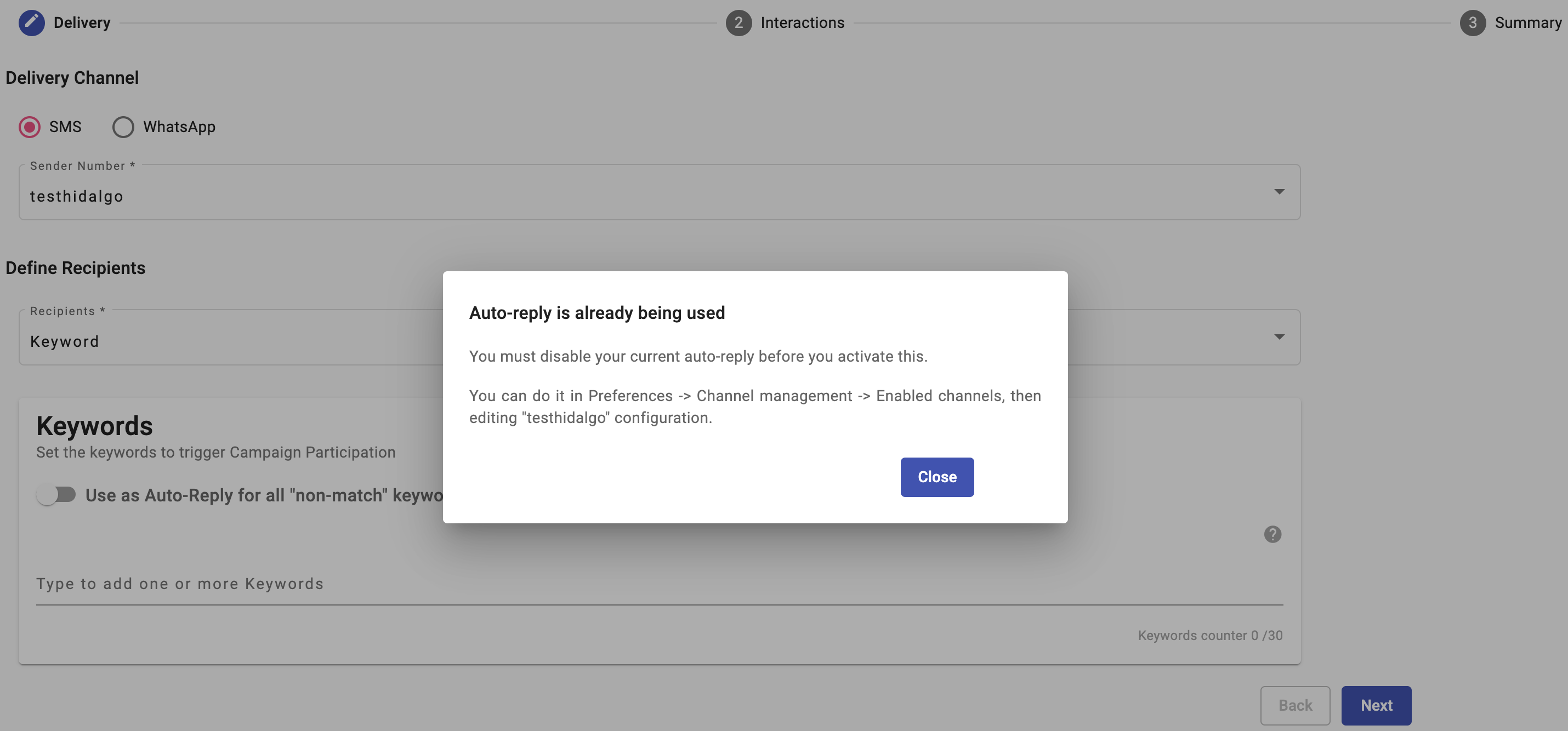The height and width of the screenshot is (731, 1568).
Task: Click the step 2 circle icon
Action: [738, 22]
